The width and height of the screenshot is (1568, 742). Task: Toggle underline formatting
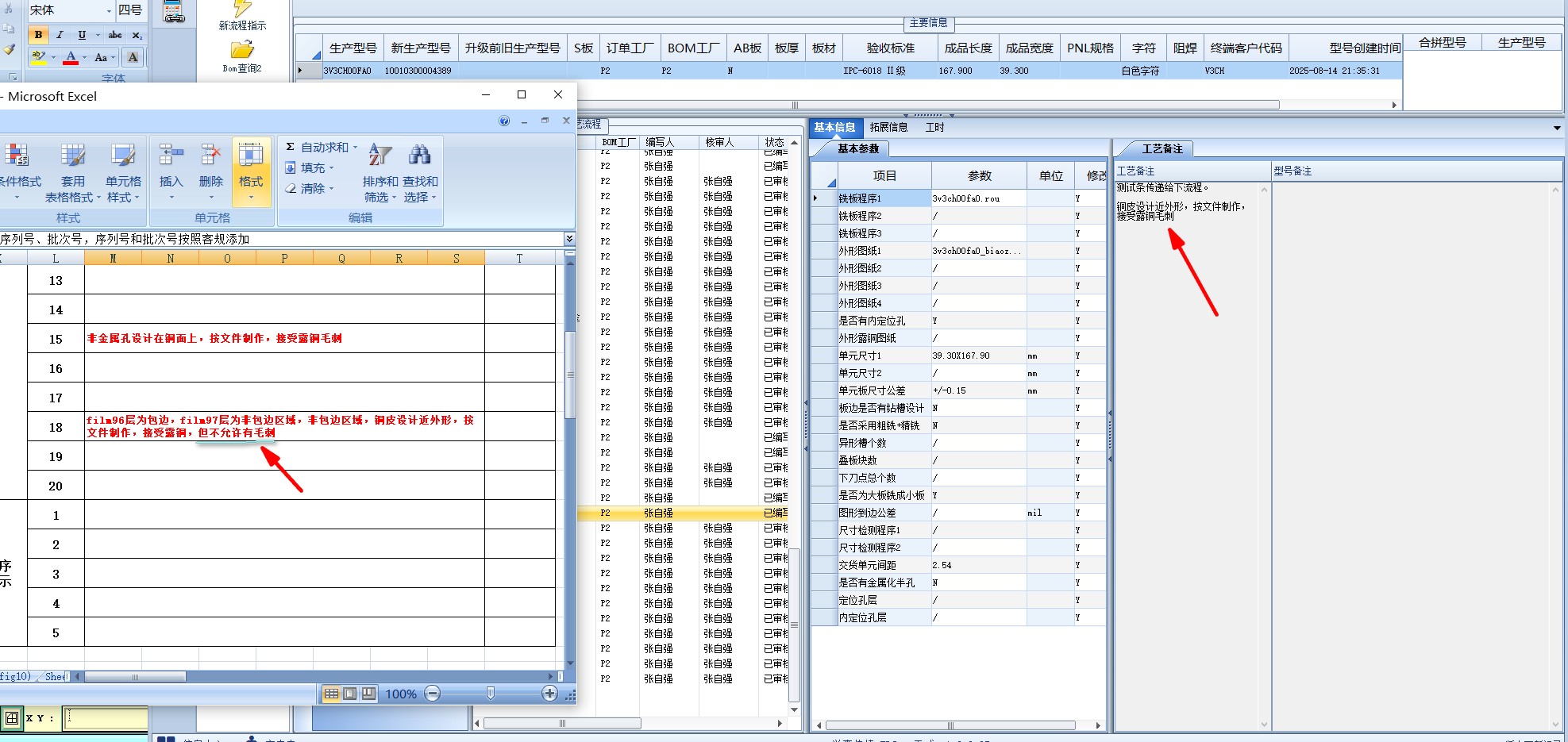[82, 35]
